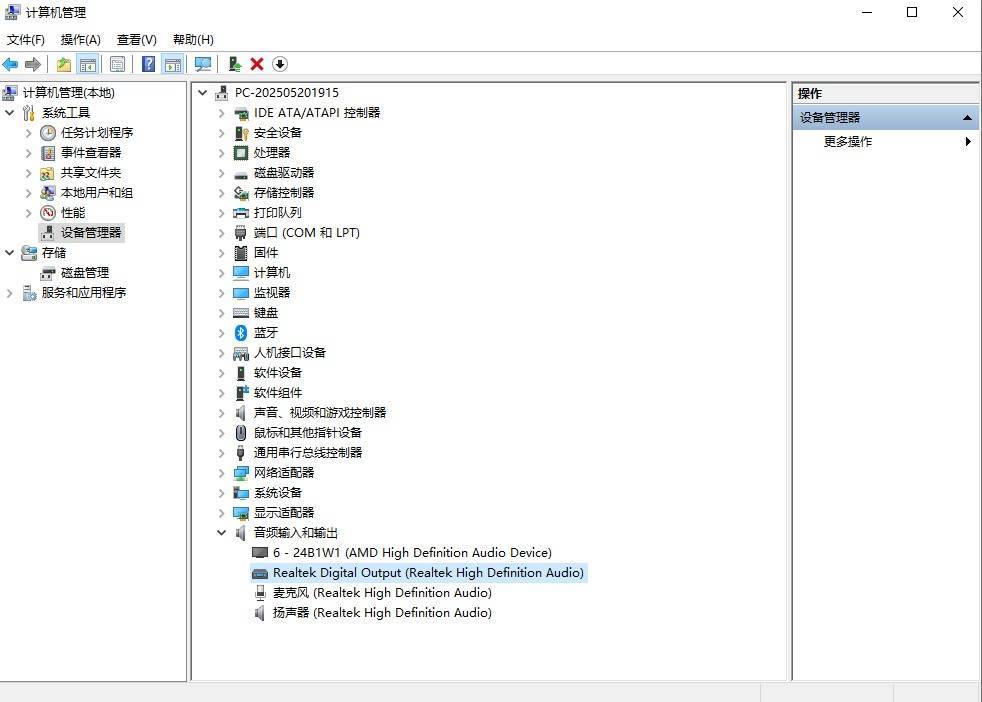Collapse the 设备管理器 section in the actions pane
This screenshot has height=702, width=982.
click(x=967, y=118)
